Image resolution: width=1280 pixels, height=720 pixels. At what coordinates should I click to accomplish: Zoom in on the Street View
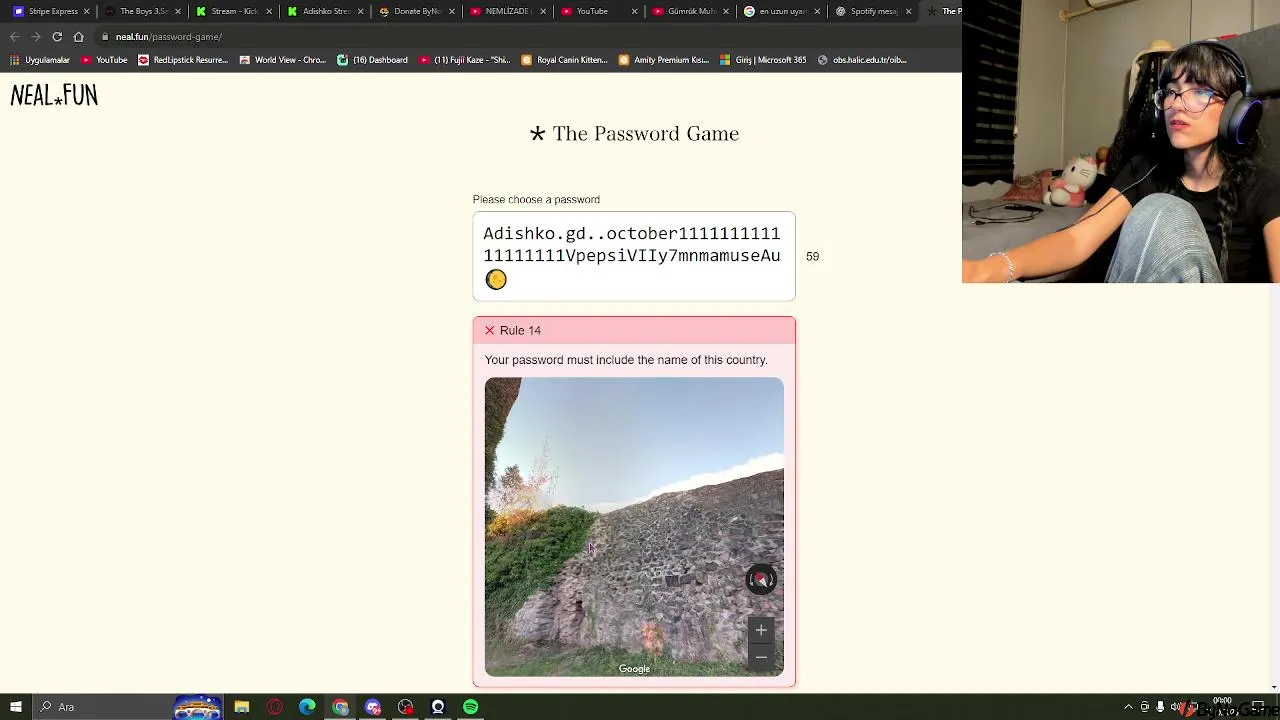761,630
